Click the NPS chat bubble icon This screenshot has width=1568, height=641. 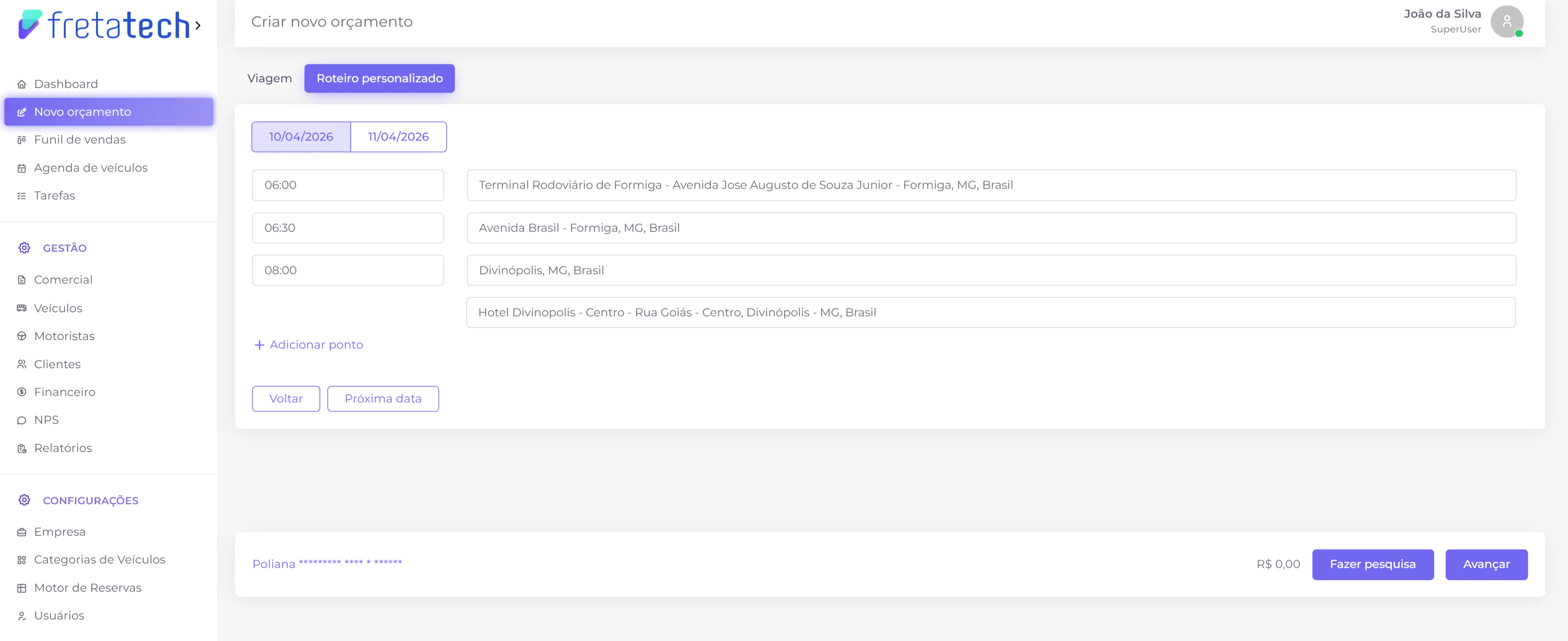[x=22, y=420]
